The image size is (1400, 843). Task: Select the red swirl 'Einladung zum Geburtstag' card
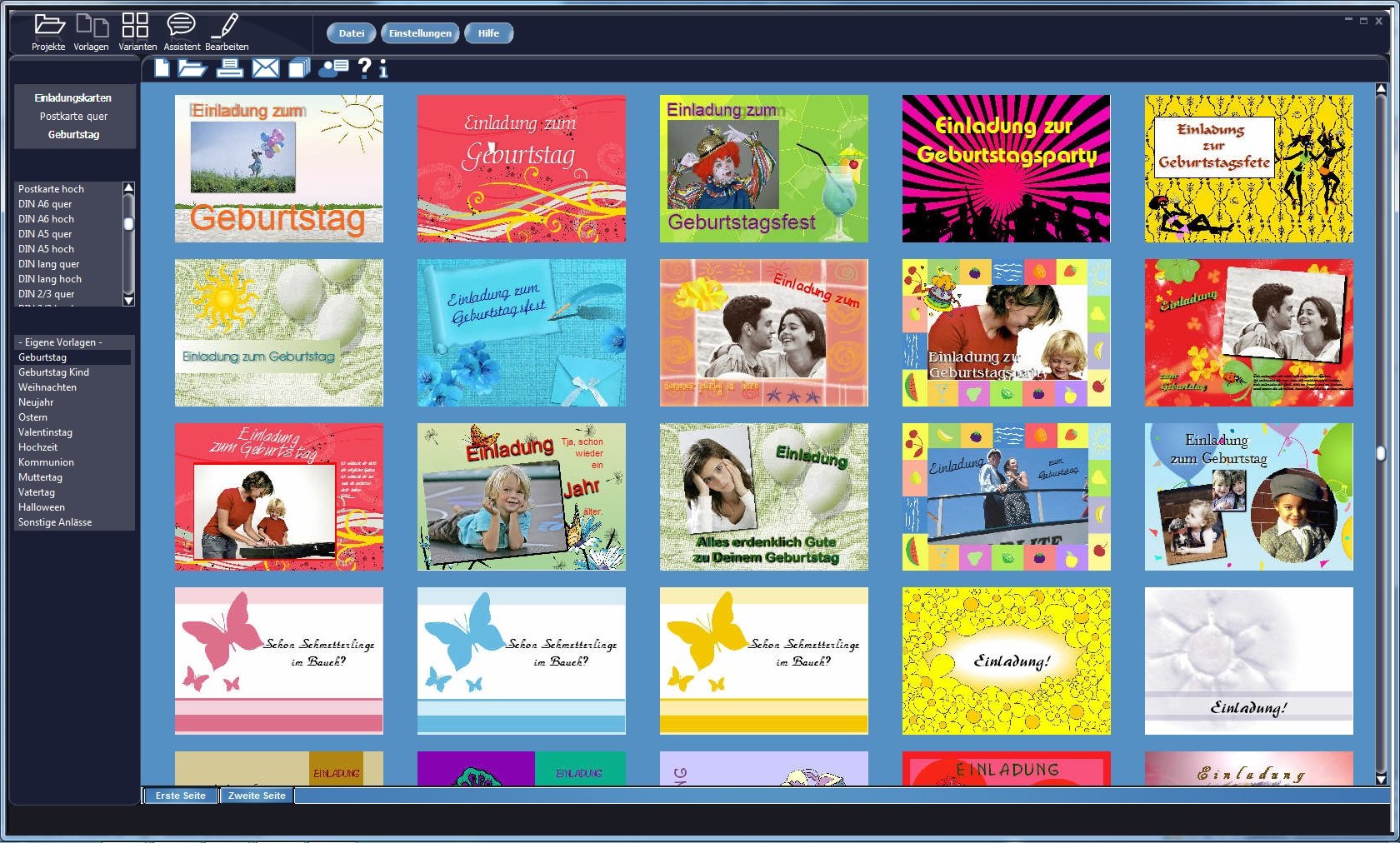click(522, 169)
